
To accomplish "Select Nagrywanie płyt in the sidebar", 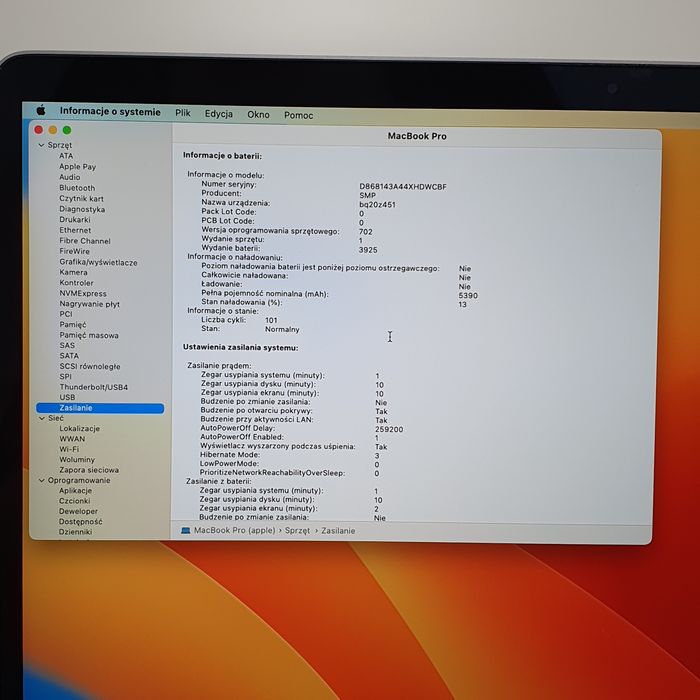I will point(89,304).
